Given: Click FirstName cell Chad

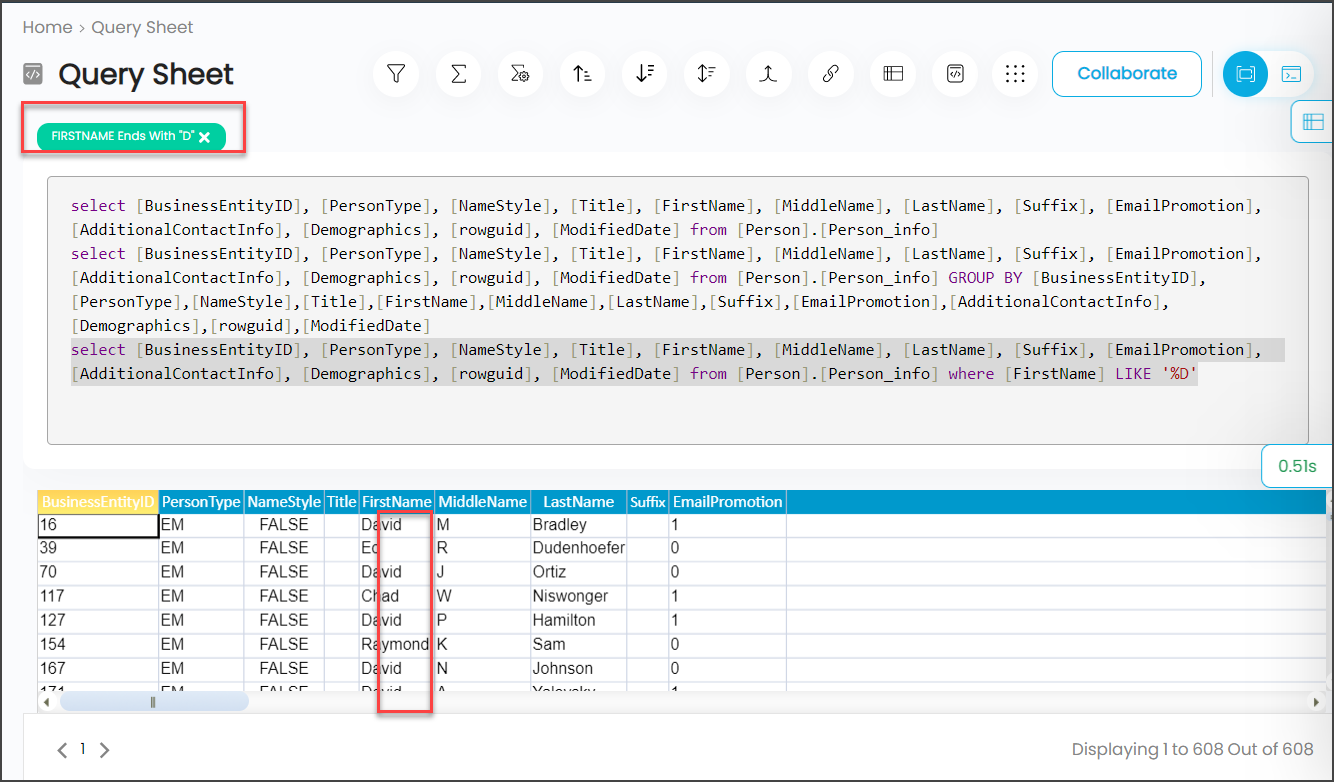Looking at the screenshot, I should (397, 596).
